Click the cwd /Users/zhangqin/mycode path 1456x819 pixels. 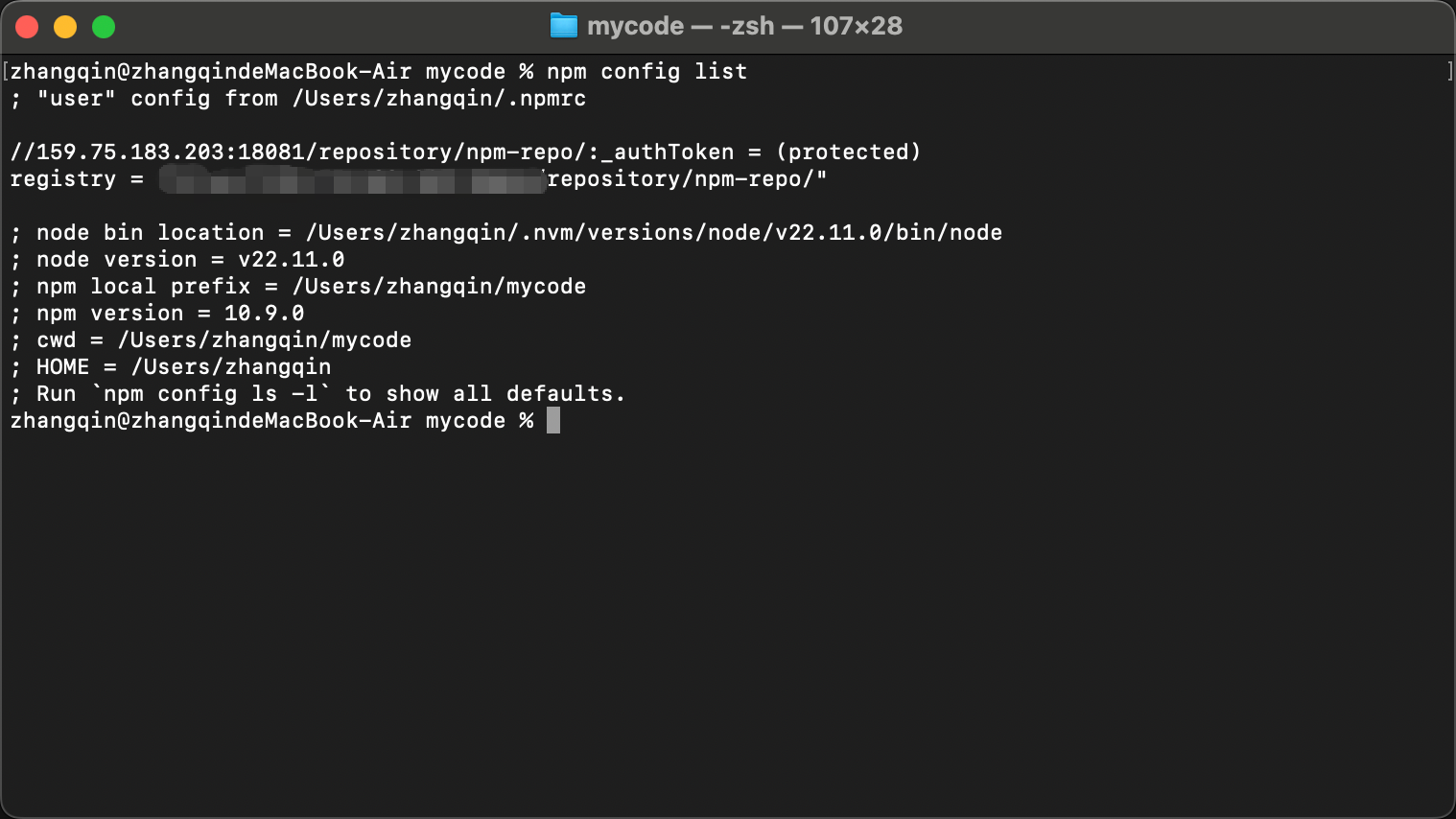click(x=264, y=340)
